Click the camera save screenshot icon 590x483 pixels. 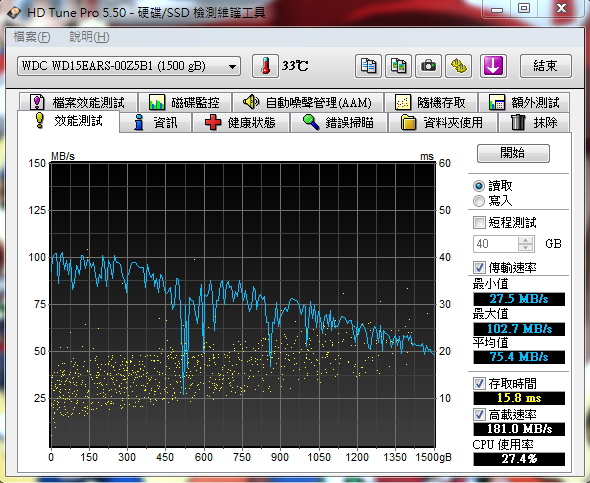point(428,66)
